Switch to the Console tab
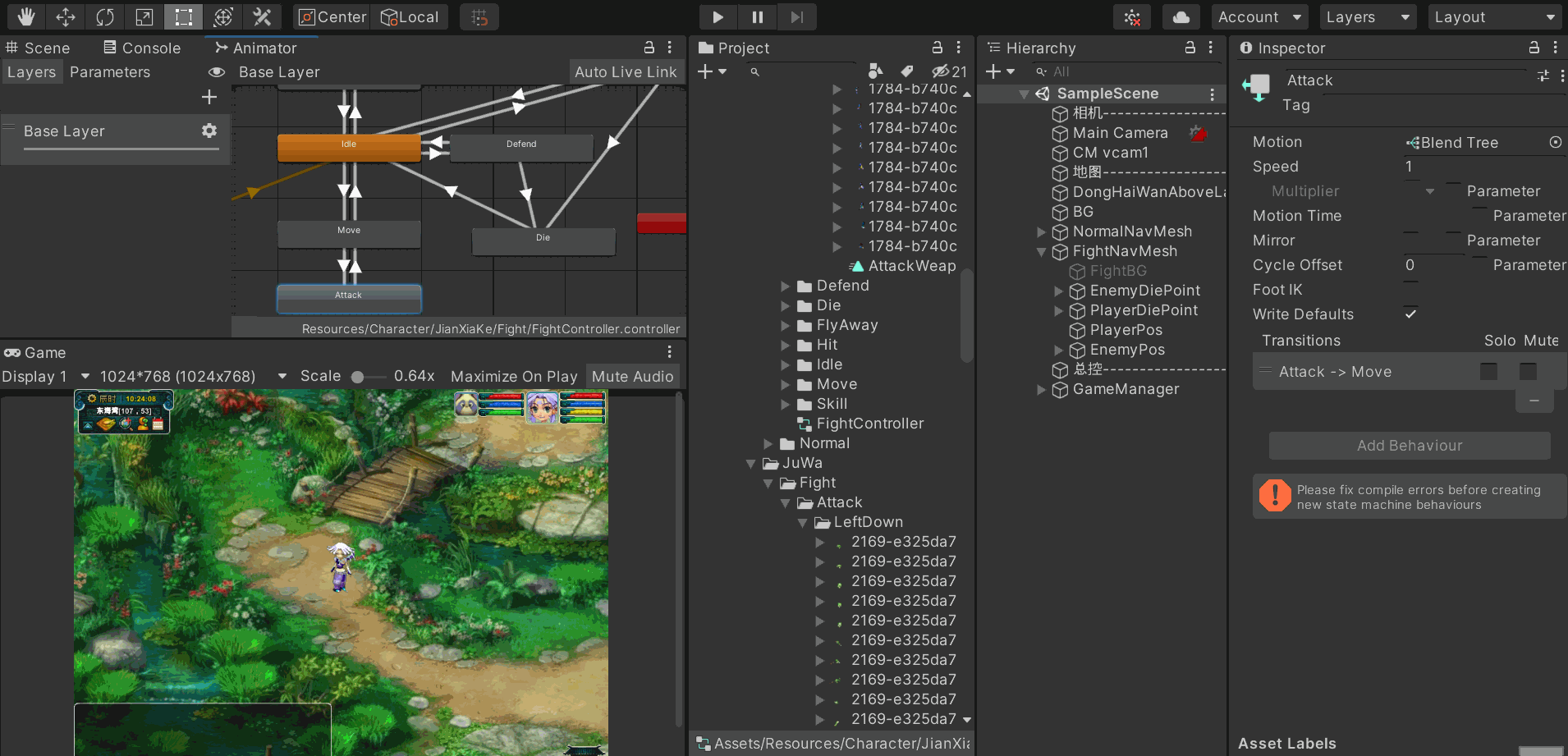Viewport: 1568px width, 756px height. [142, 48]
